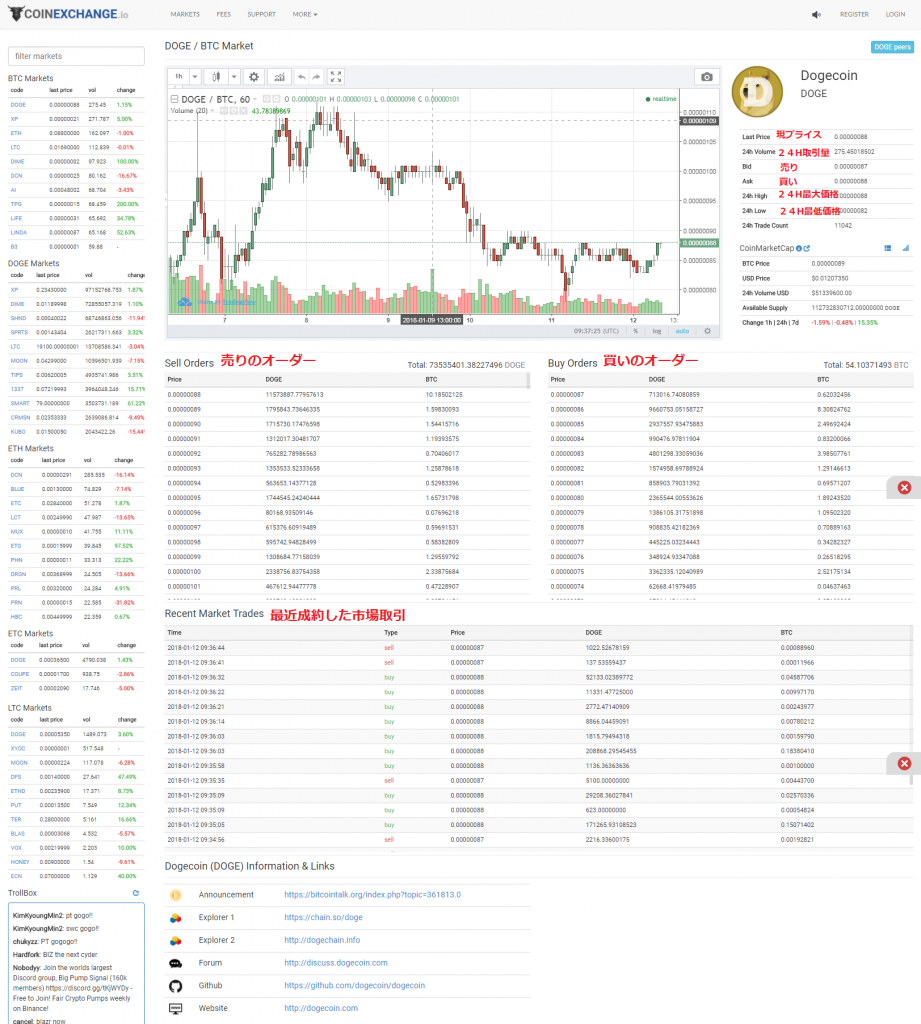Mute sound with the speaker icon

(816, 14)
